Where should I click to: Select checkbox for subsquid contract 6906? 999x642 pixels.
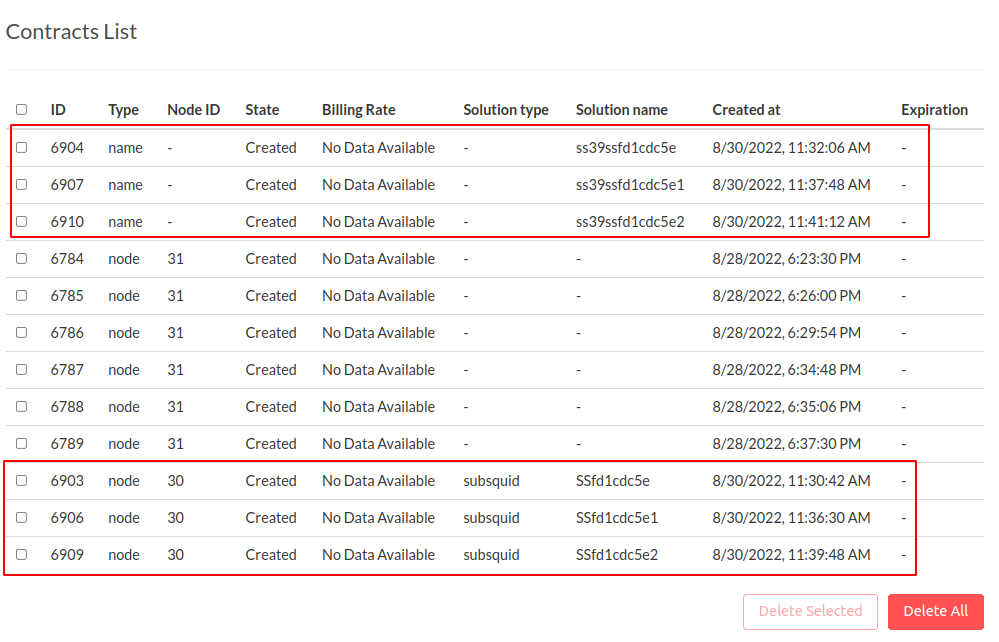pos(21,517)
